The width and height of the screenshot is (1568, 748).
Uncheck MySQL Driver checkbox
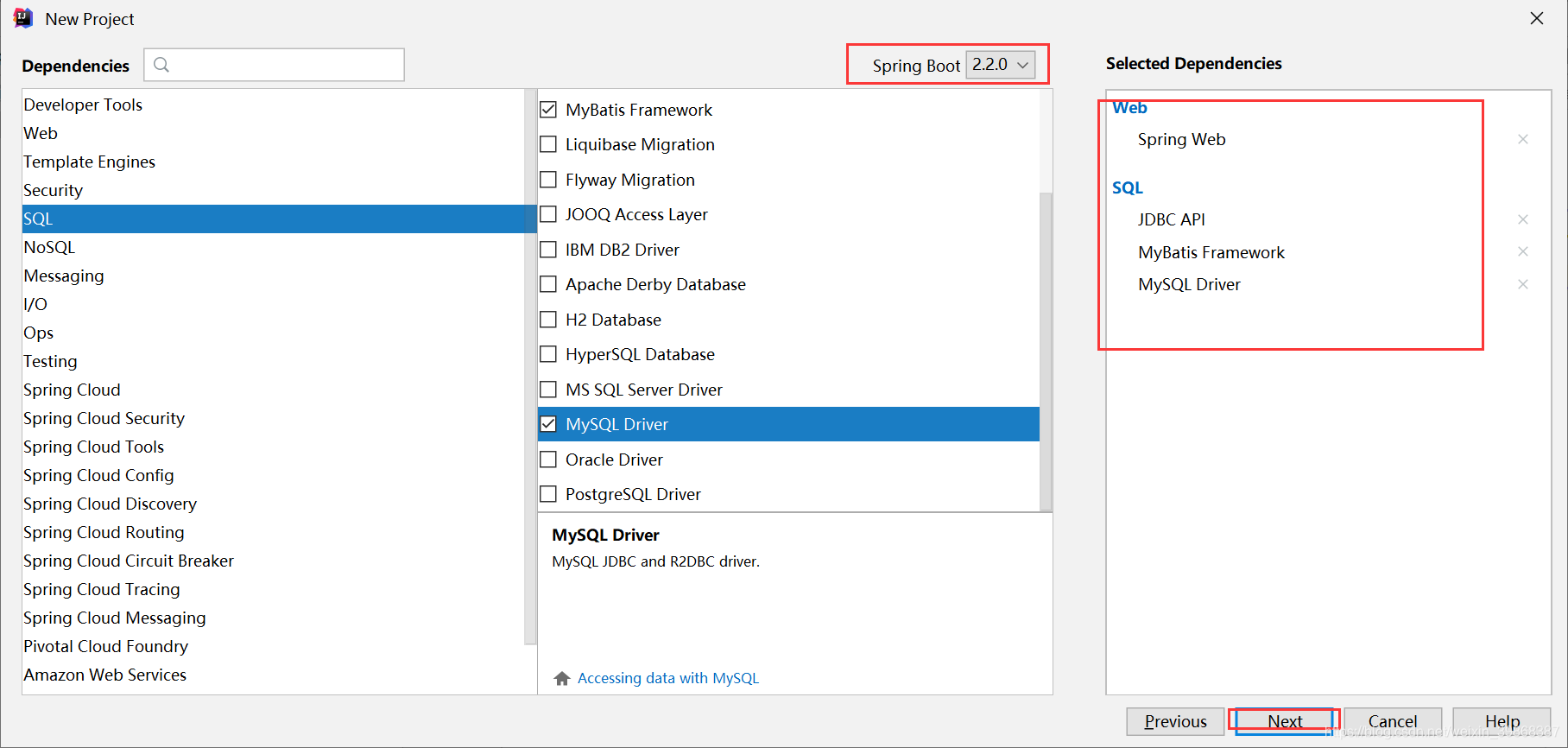(x=548, y=424)
